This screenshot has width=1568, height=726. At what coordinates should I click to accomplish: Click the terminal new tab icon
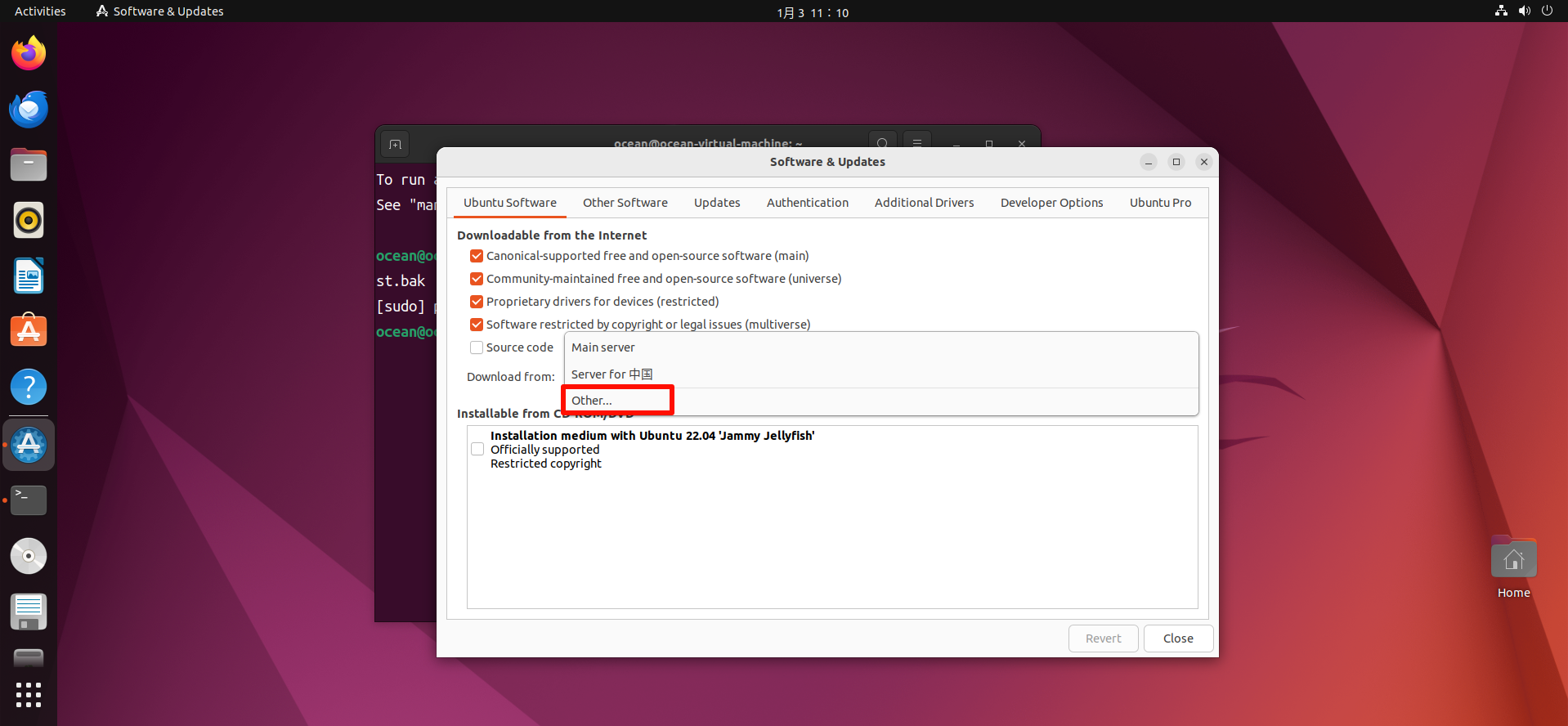point(396,145)
